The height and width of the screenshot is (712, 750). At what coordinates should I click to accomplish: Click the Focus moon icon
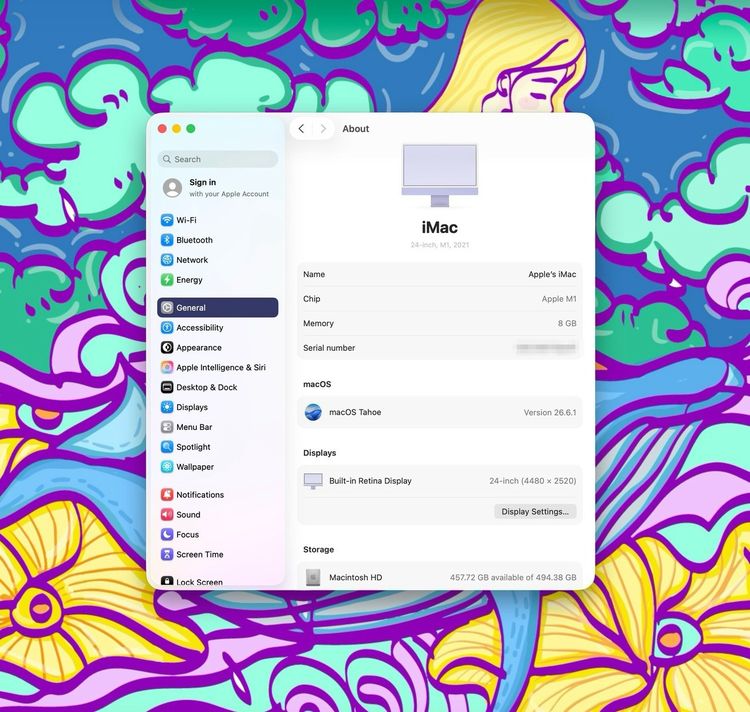pos(166,534)
